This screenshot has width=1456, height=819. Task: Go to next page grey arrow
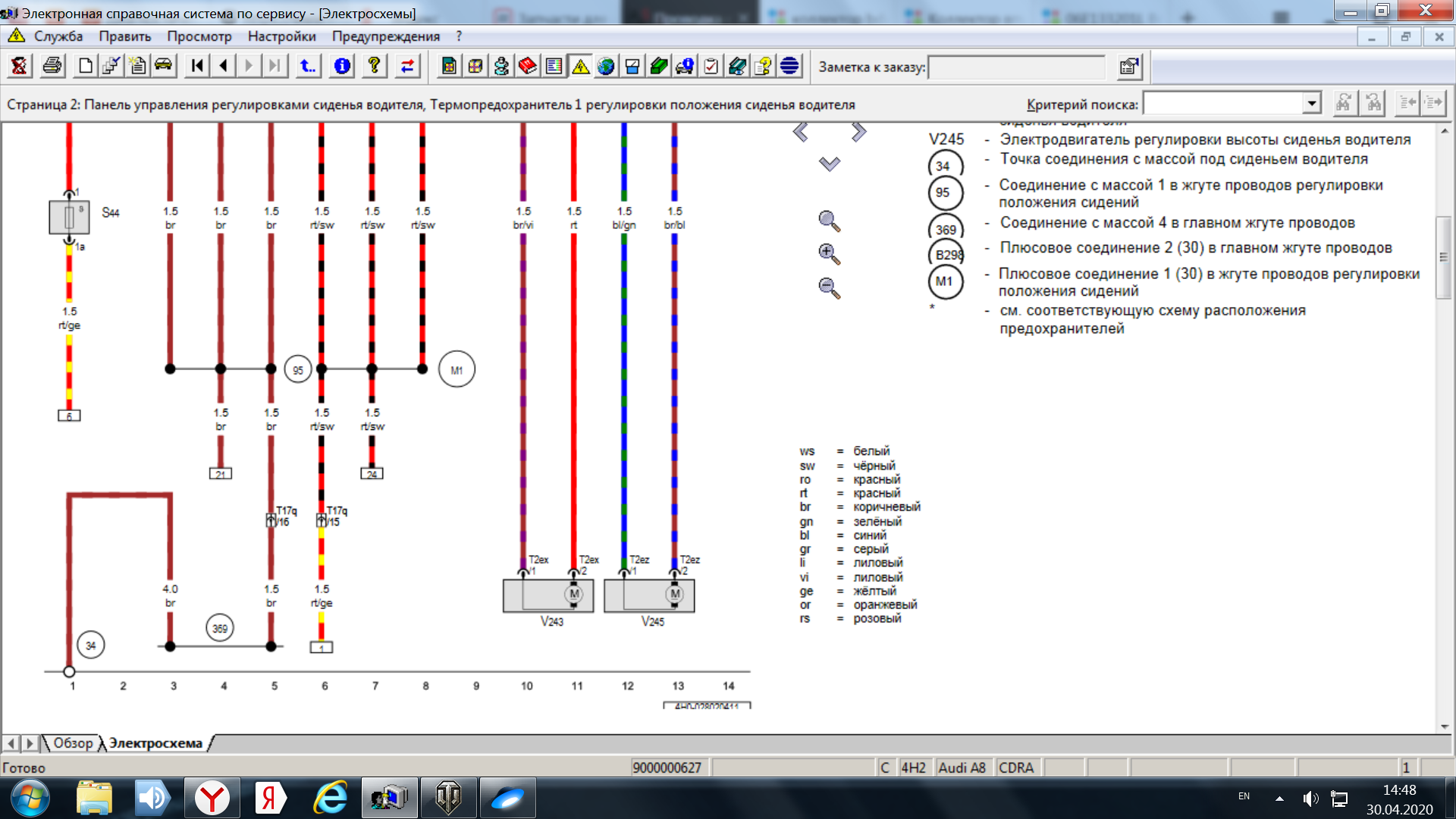tap(249, 67)
